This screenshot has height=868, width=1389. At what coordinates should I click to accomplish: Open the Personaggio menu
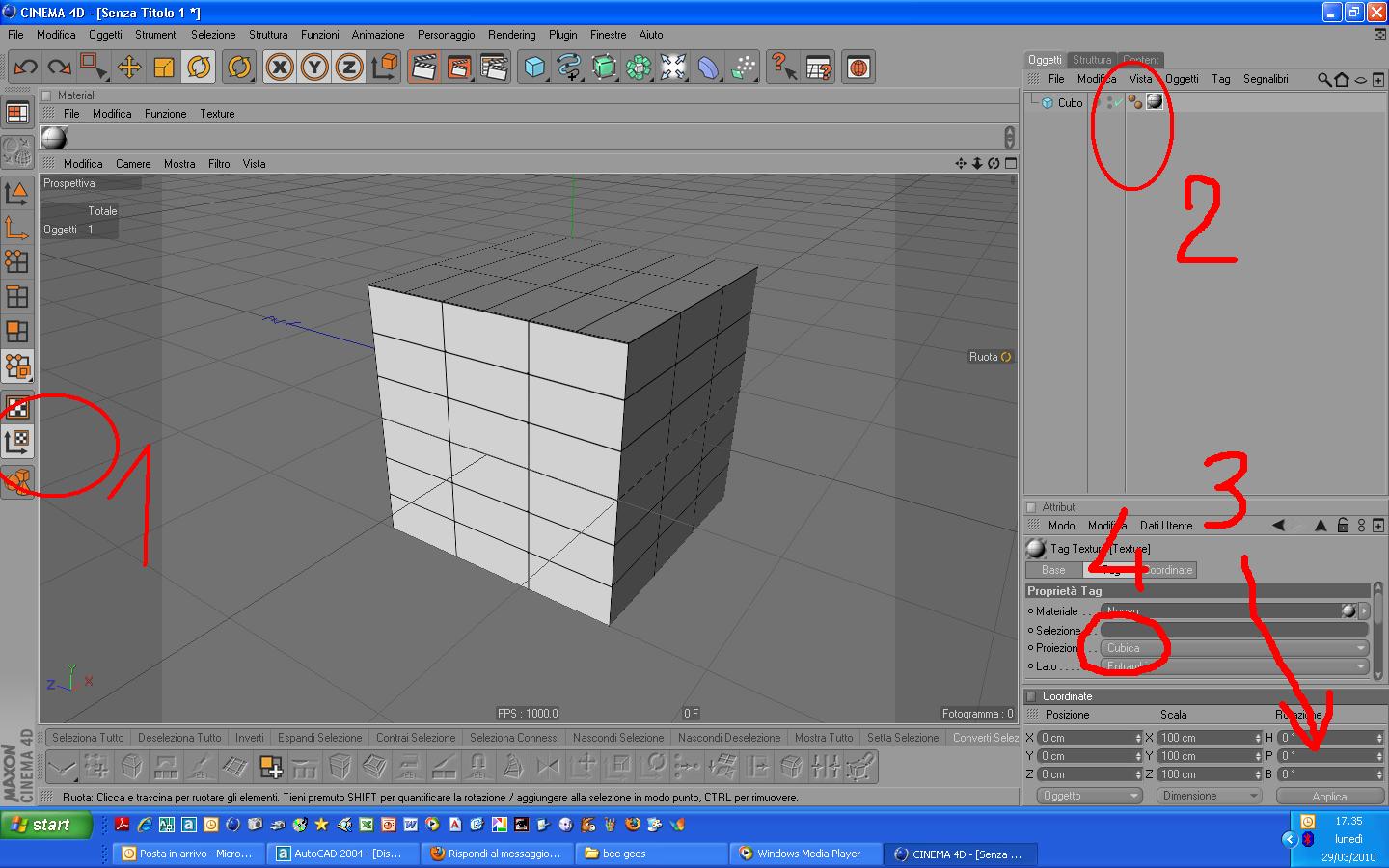coord(446,35)
